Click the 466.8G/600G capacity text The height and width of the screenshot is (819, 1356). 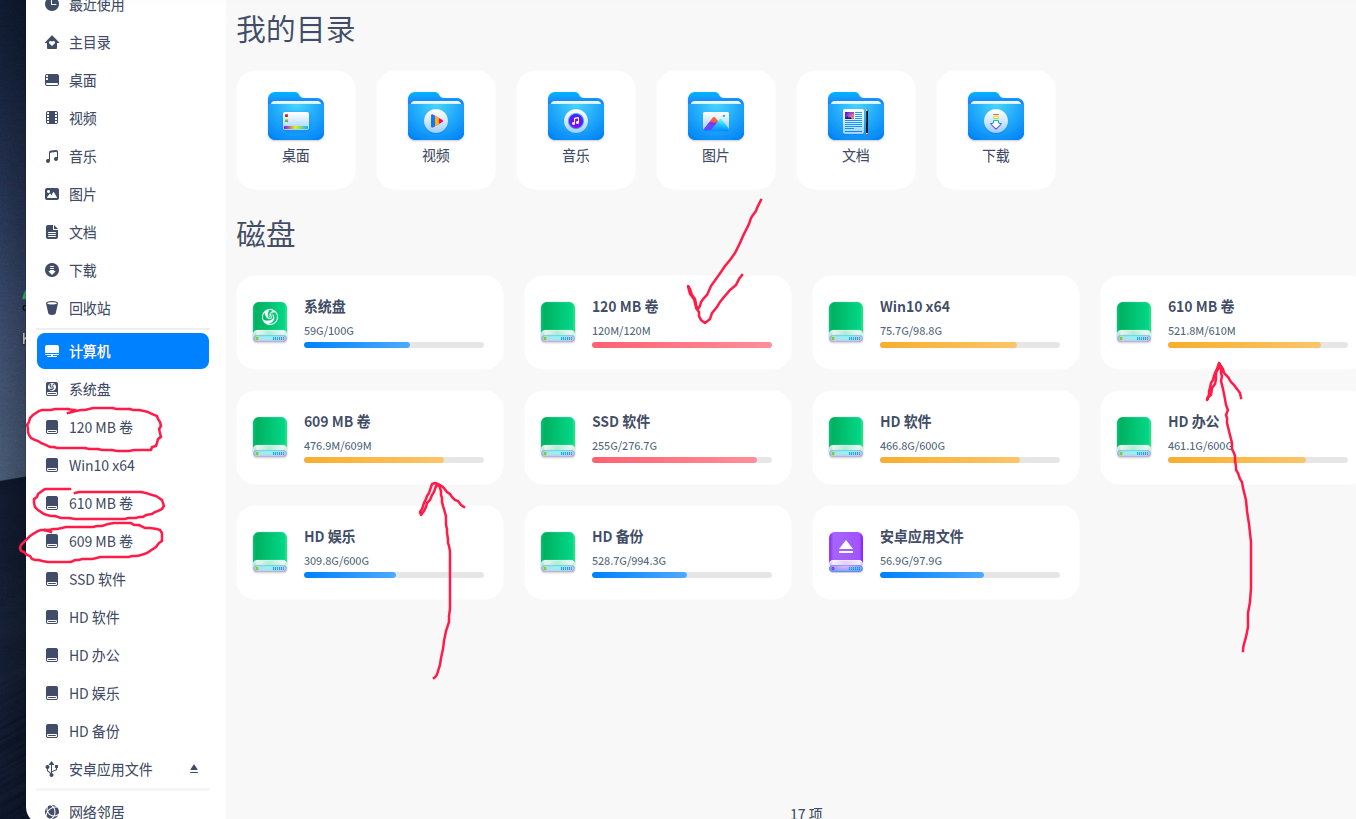click(912, 446)
